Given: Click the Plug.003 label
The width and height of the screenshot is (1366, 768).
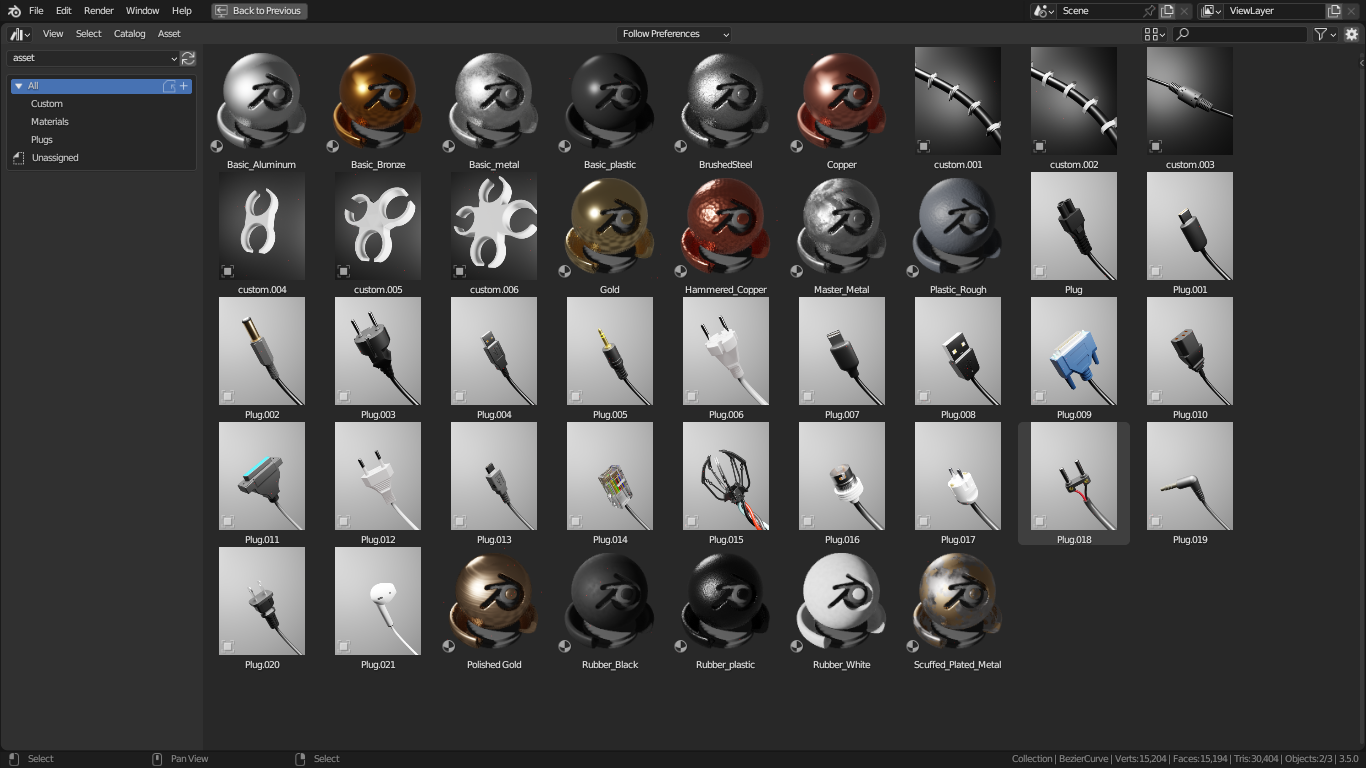Looking at the screenshot, I should 377,415.
